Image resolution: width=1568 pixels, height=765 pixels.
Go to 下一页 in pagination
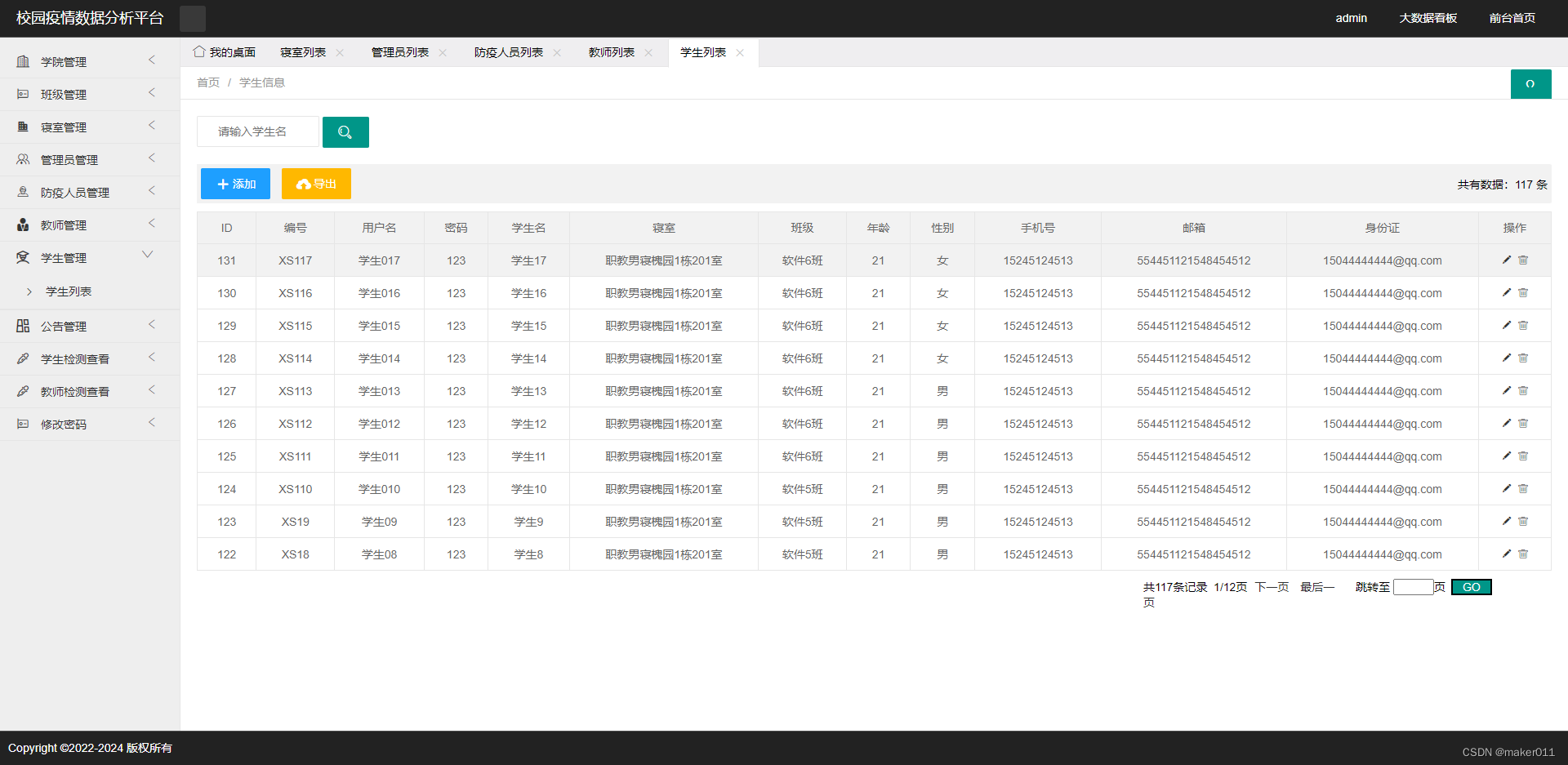click(1272, 587)
